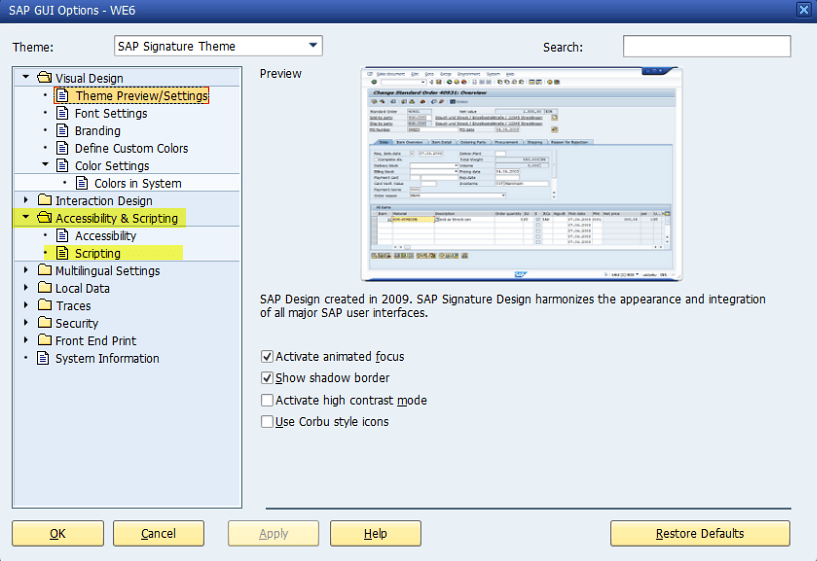Open the Colors in System entry
The height and width of the screenshot is (561, 817).
pos(138,183)
